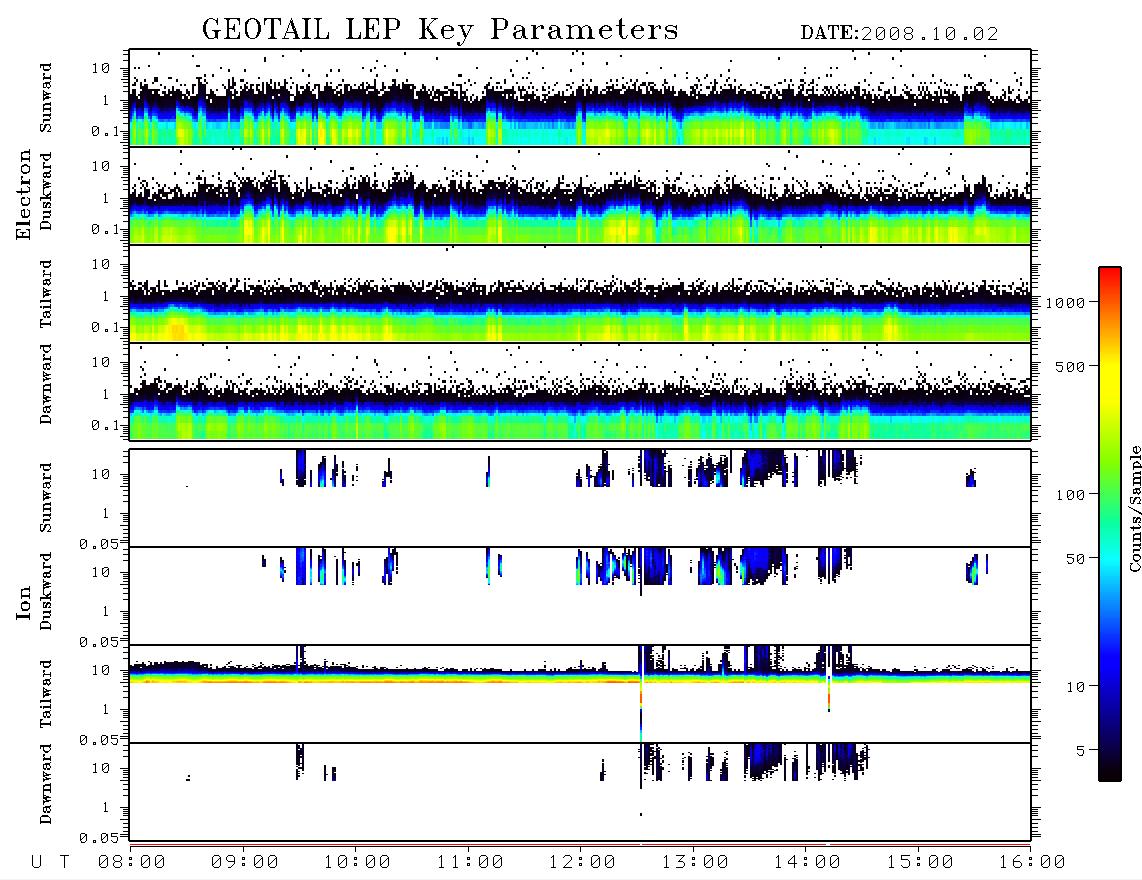
Task: Select the 10:00 time tick label
Action: pos(357,863)
